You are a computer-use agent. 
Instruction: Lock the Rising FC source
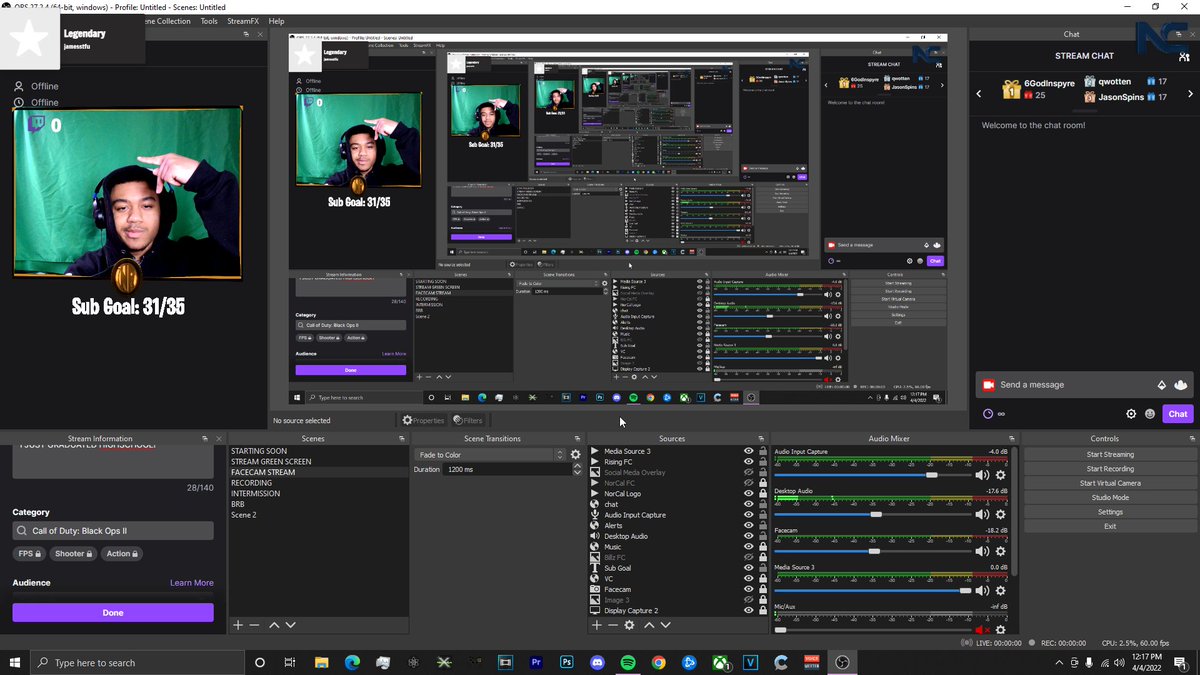pyautogui.click(x=762, y=462)
